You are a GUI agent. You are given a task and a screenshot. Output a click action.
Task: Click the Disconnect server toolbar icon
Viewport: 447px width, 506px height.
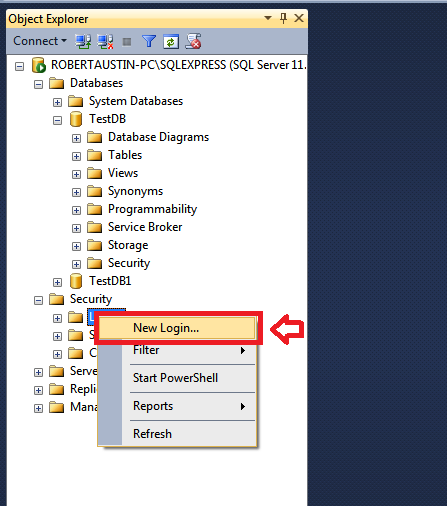105,41
